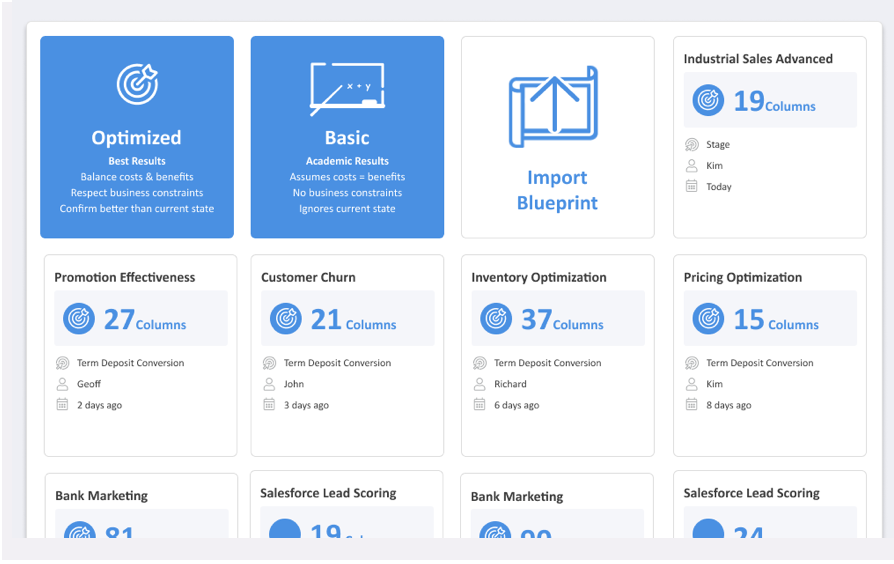Click the Respect business constraints line
The width and height of the screenshot is (894, 564).
(137, 193)
